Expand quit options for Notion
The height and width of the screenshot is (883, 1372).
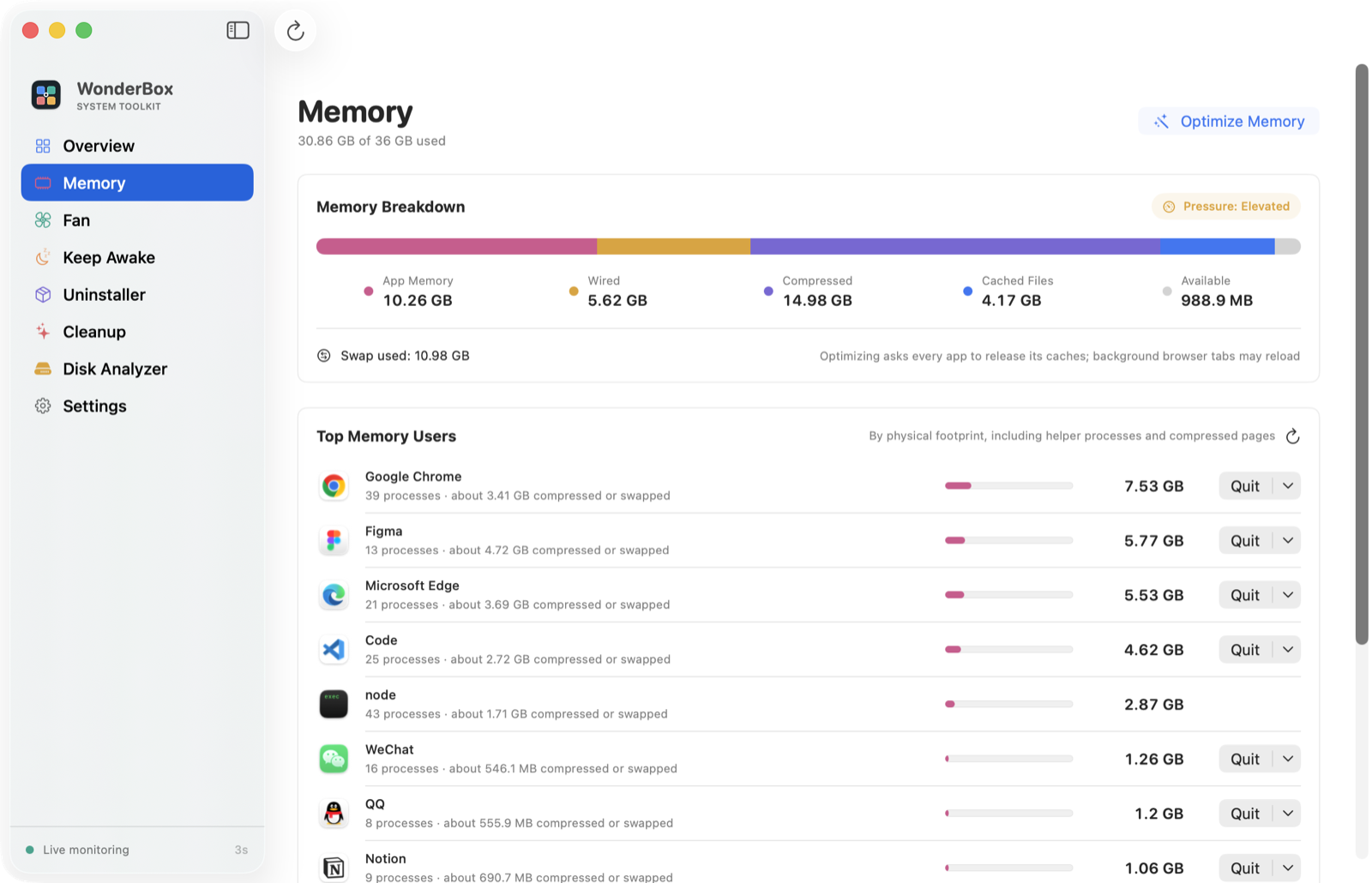coord(1288,868)
